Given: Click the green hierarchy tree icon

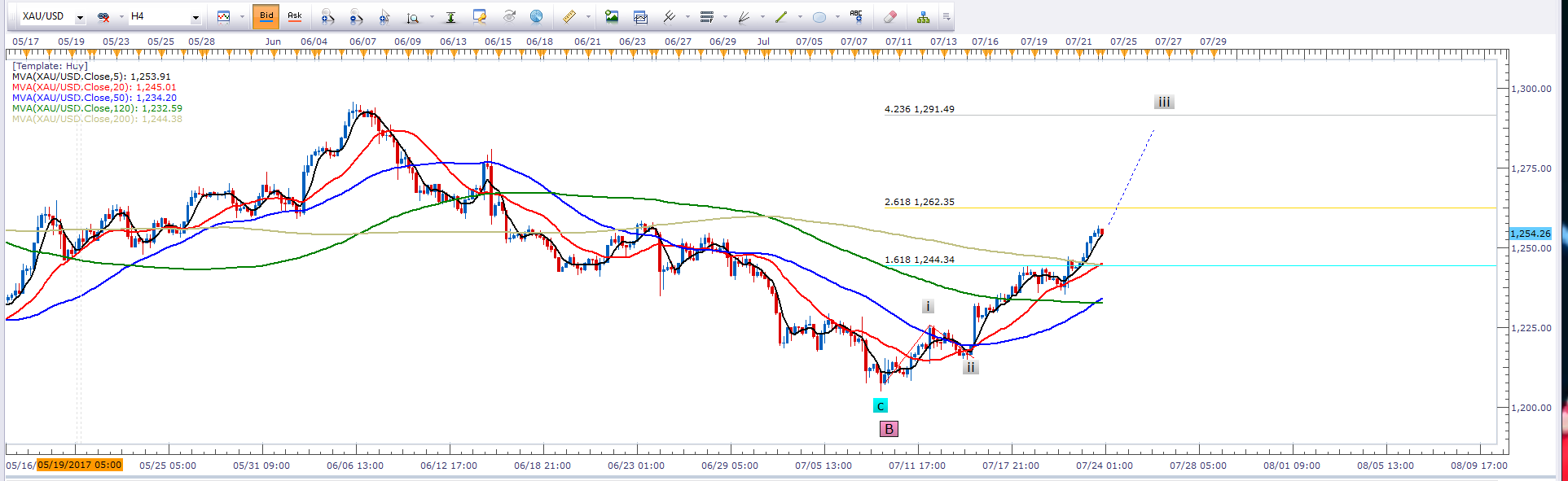Looking at the screenshot, I should click(x=923, y=16).
